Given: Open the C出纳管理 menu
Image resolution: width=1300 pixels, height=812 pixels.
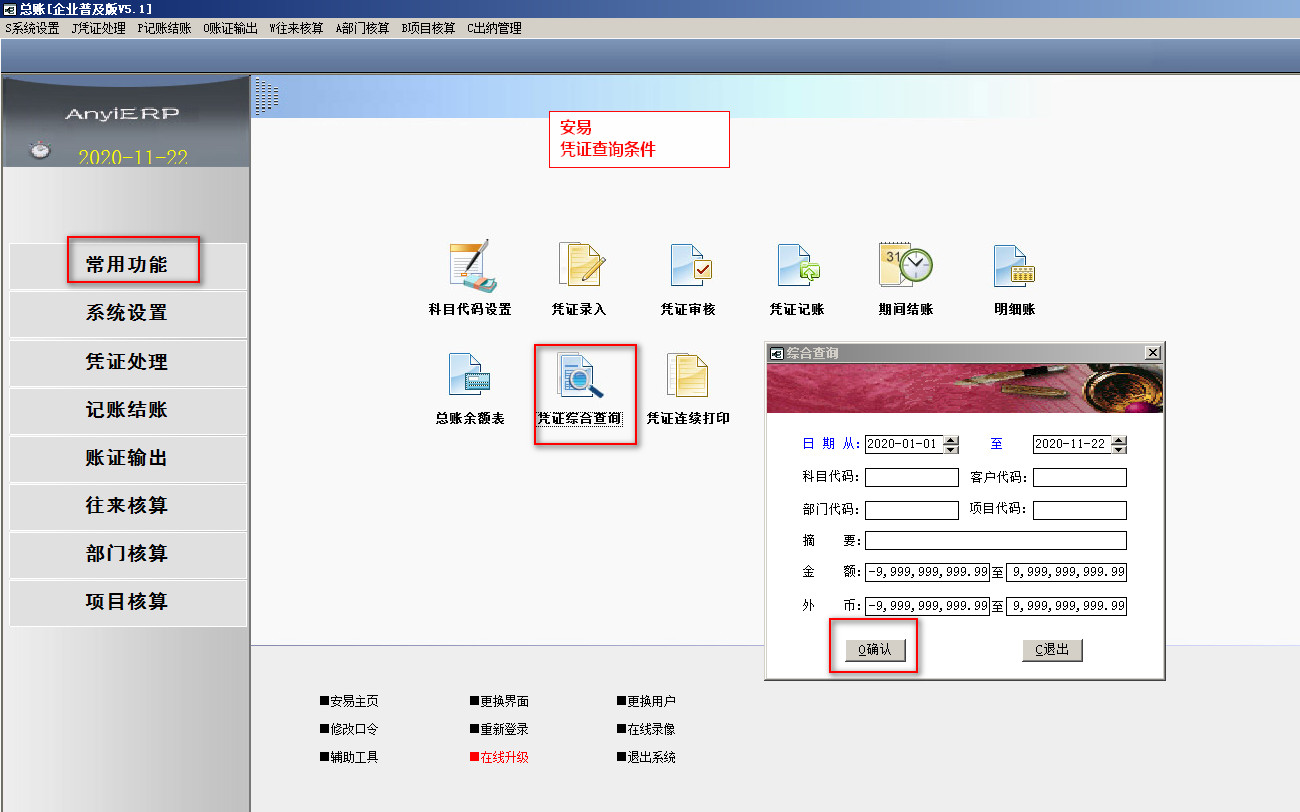Looking at the screenshot, I should point(494,29).
